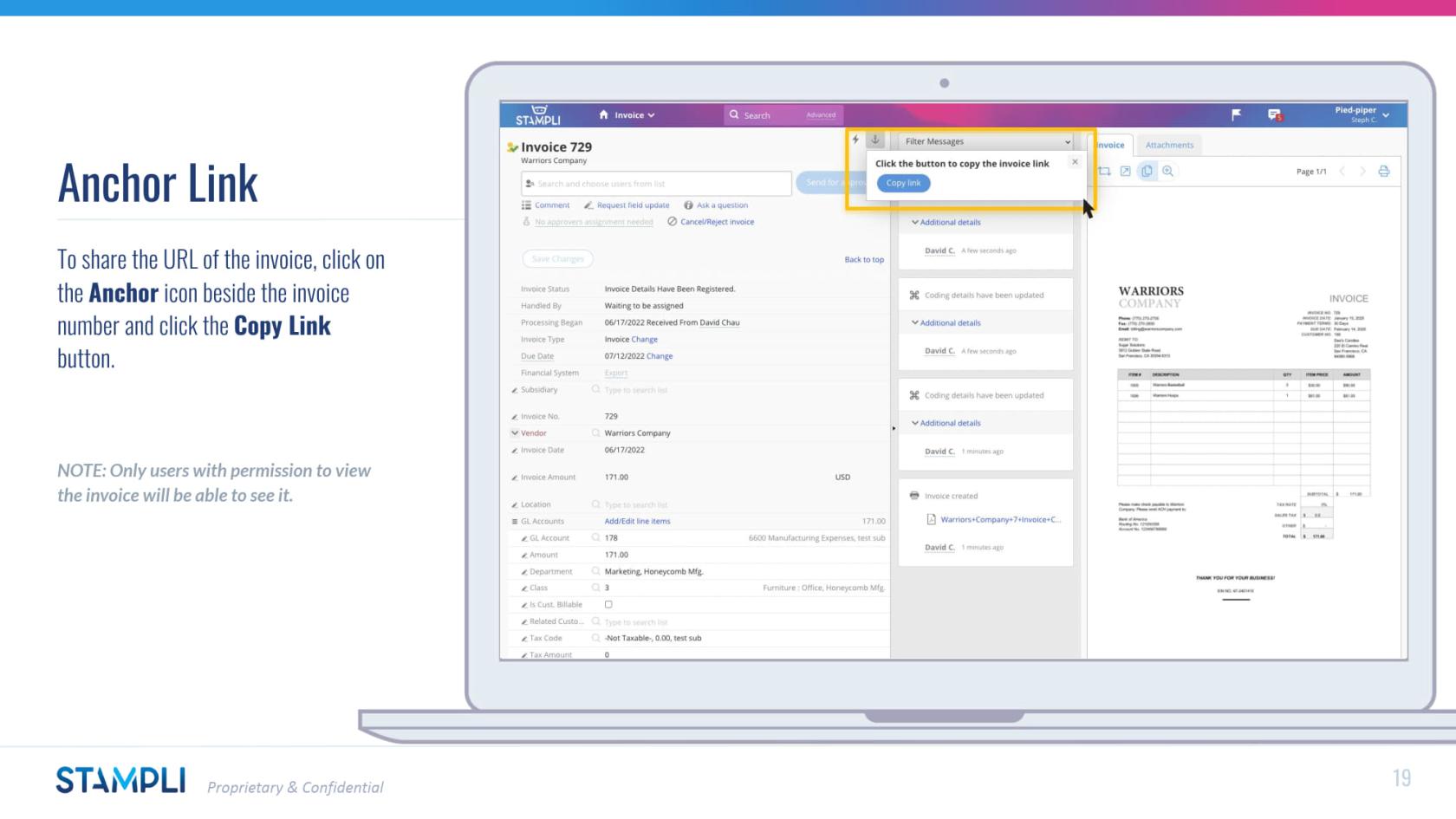Expand the Vendor field chevron
The height and width of the screenshot is (819, 1456).
[515, 433]
